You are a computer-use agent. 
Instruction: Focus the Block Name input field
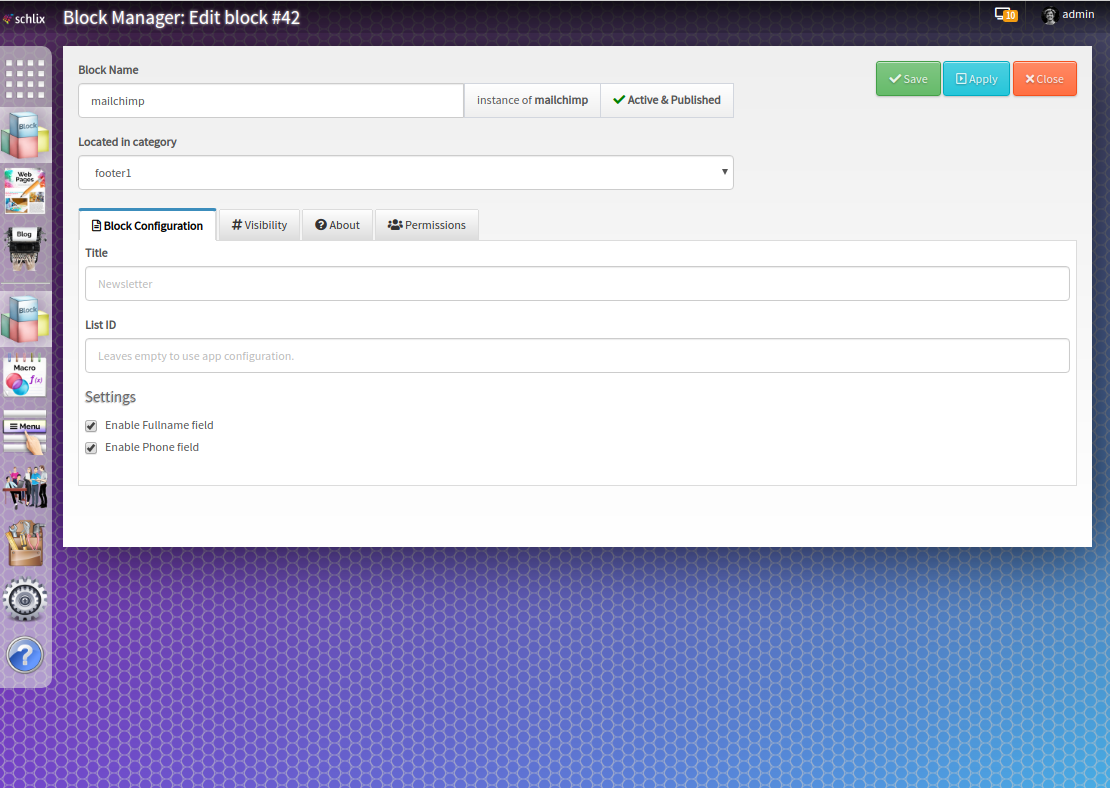(x=271, y=101)
